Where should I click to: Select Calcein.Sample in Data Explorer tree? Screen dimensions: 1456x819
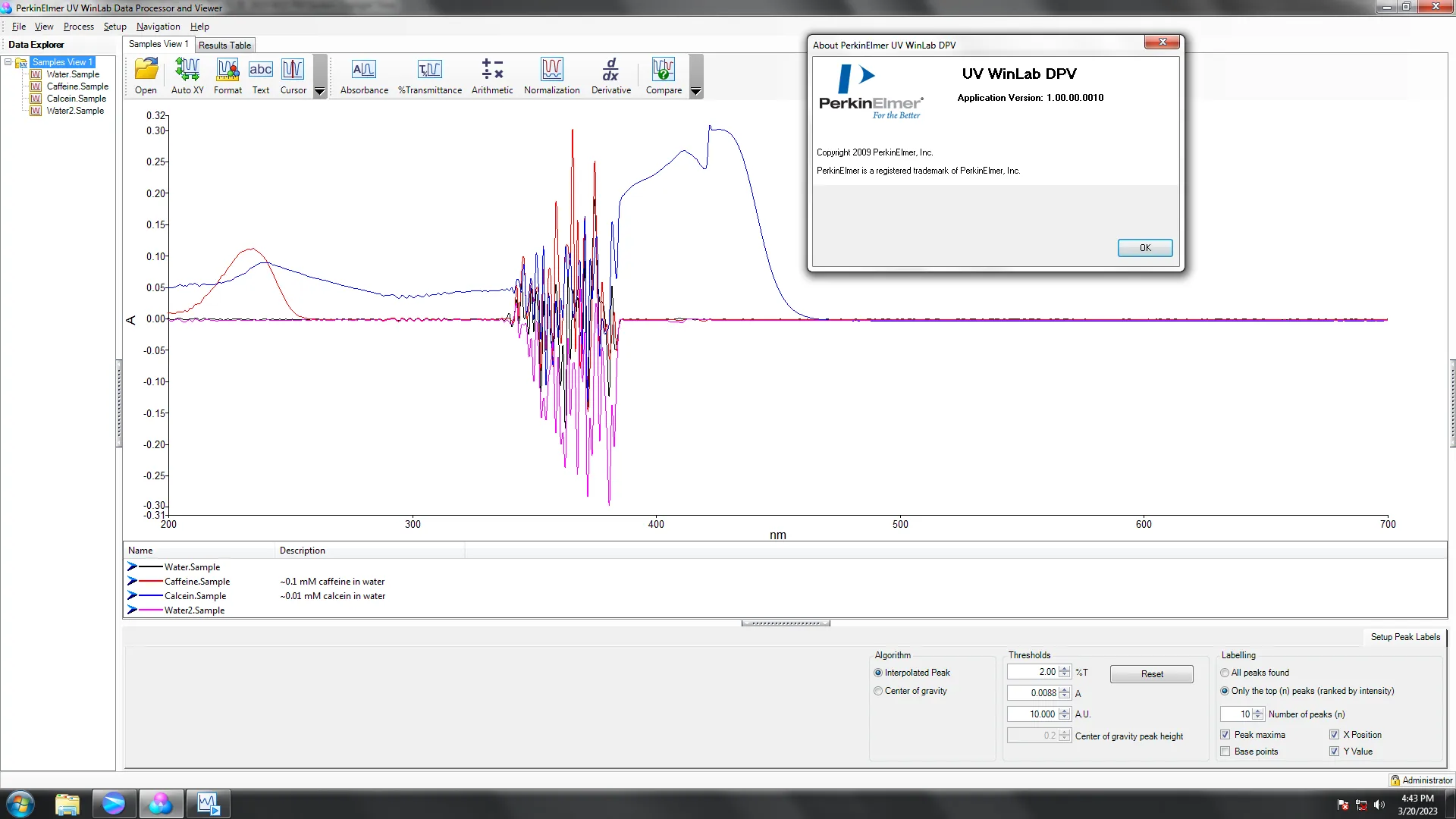77,99
